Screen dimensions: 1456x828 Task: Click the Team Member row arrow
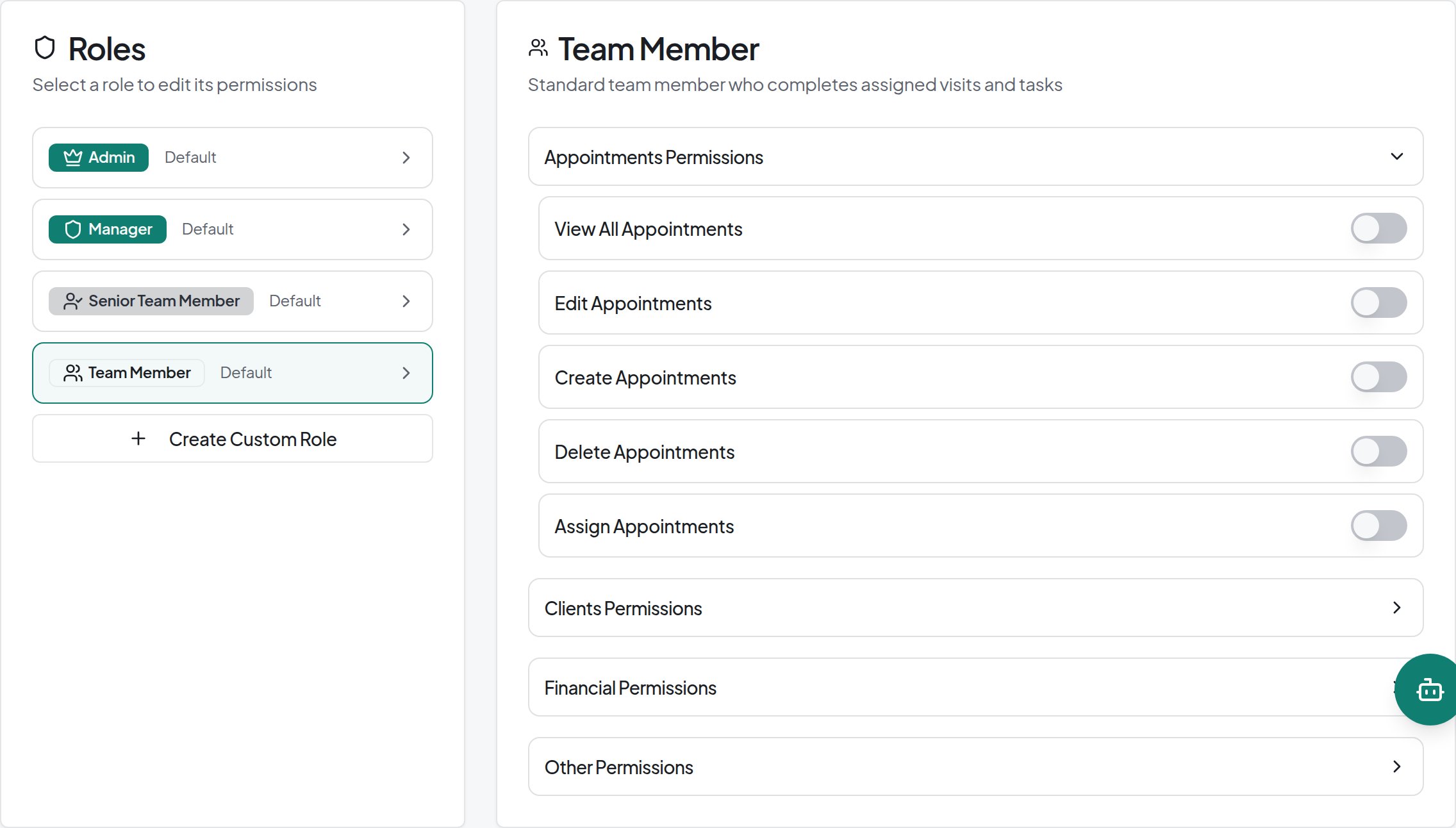pyautogui.click(x=406, y=373)
